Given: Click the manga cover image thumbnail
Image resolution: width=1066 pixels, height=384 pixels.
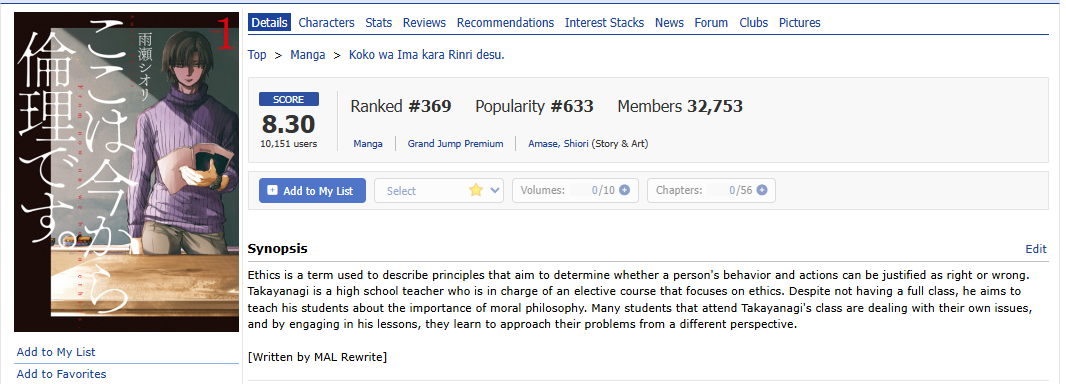Looking at the screenshot, I should click(126, 172).
